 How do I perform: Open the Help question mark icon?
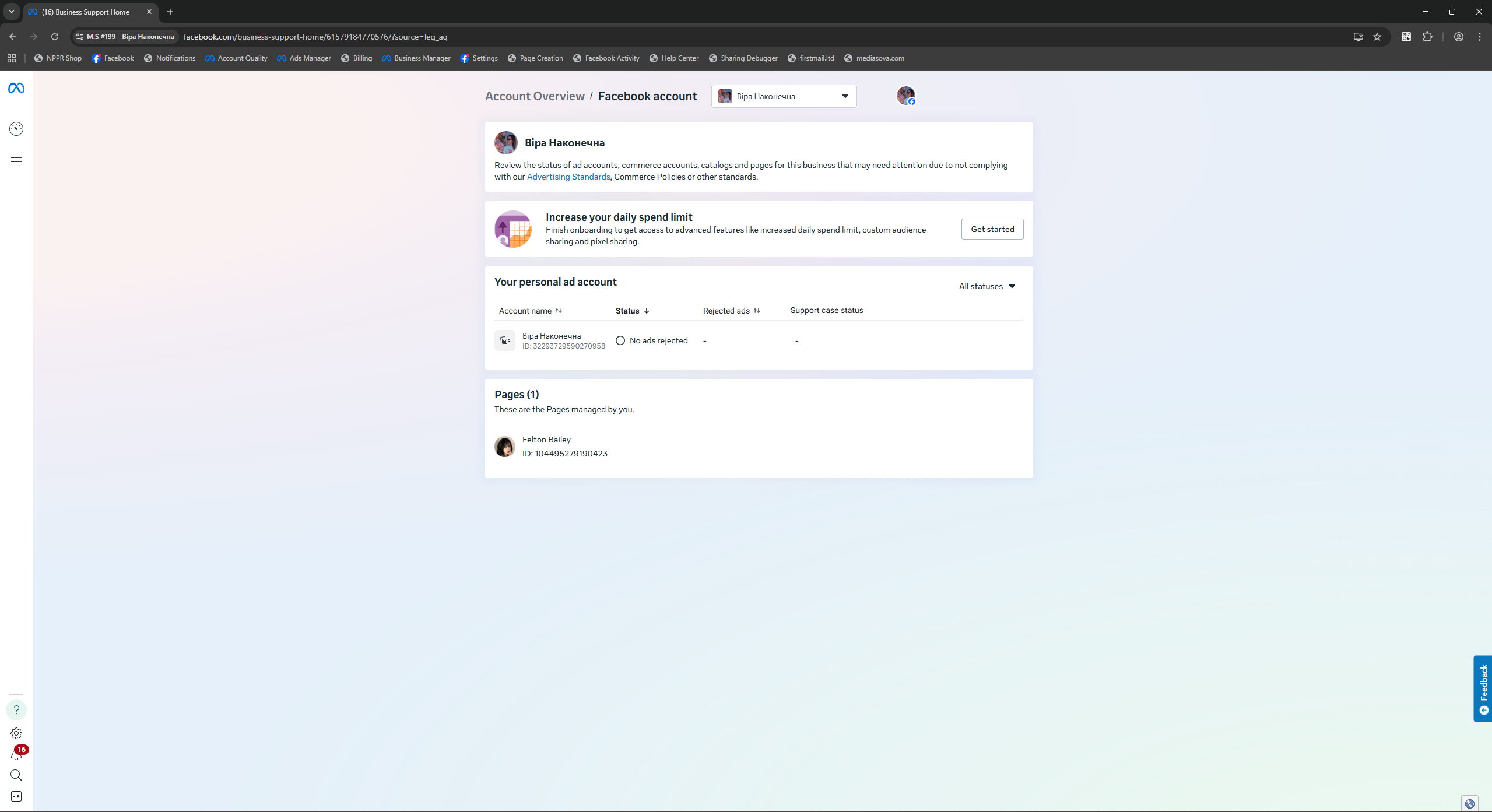(x=16, y=710)
